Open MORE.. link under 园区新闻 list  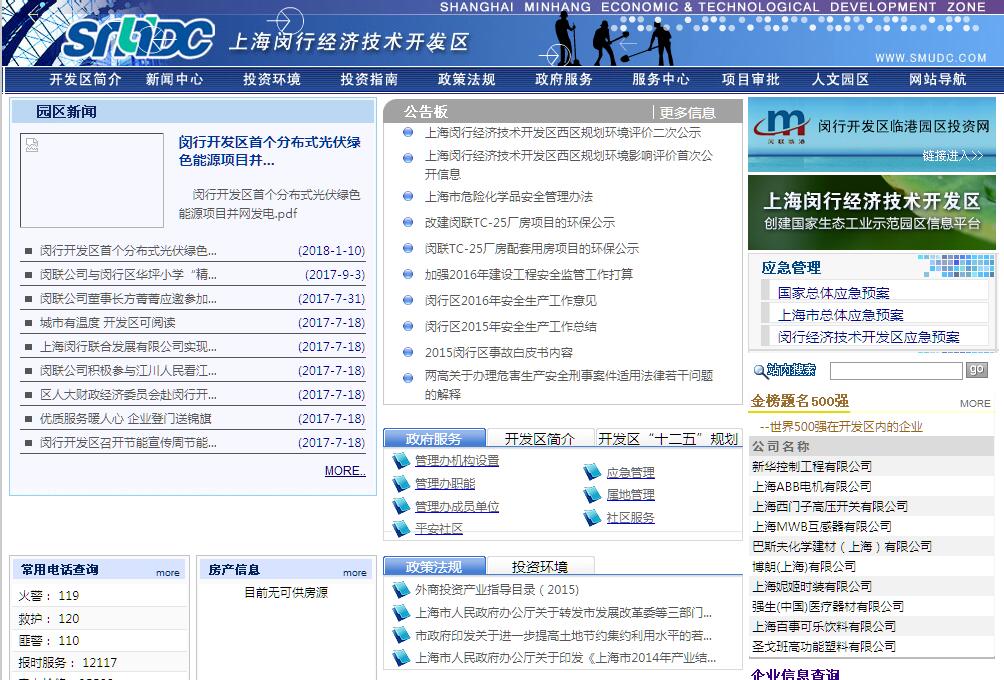[345, 470]
